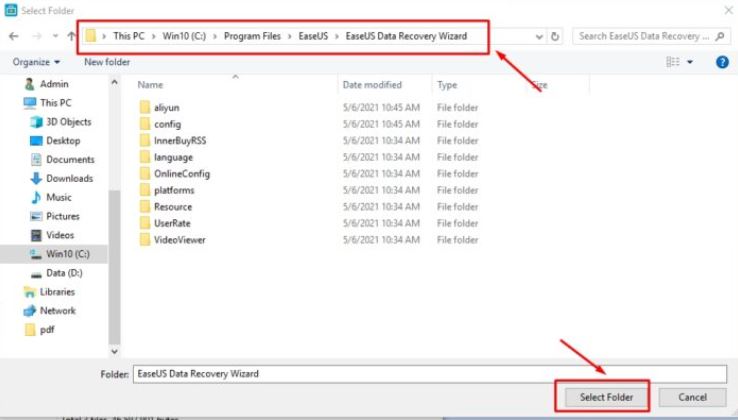Screen dimensions: 738x420
Task: Sort by Name column header
Action: click(150, 85)
